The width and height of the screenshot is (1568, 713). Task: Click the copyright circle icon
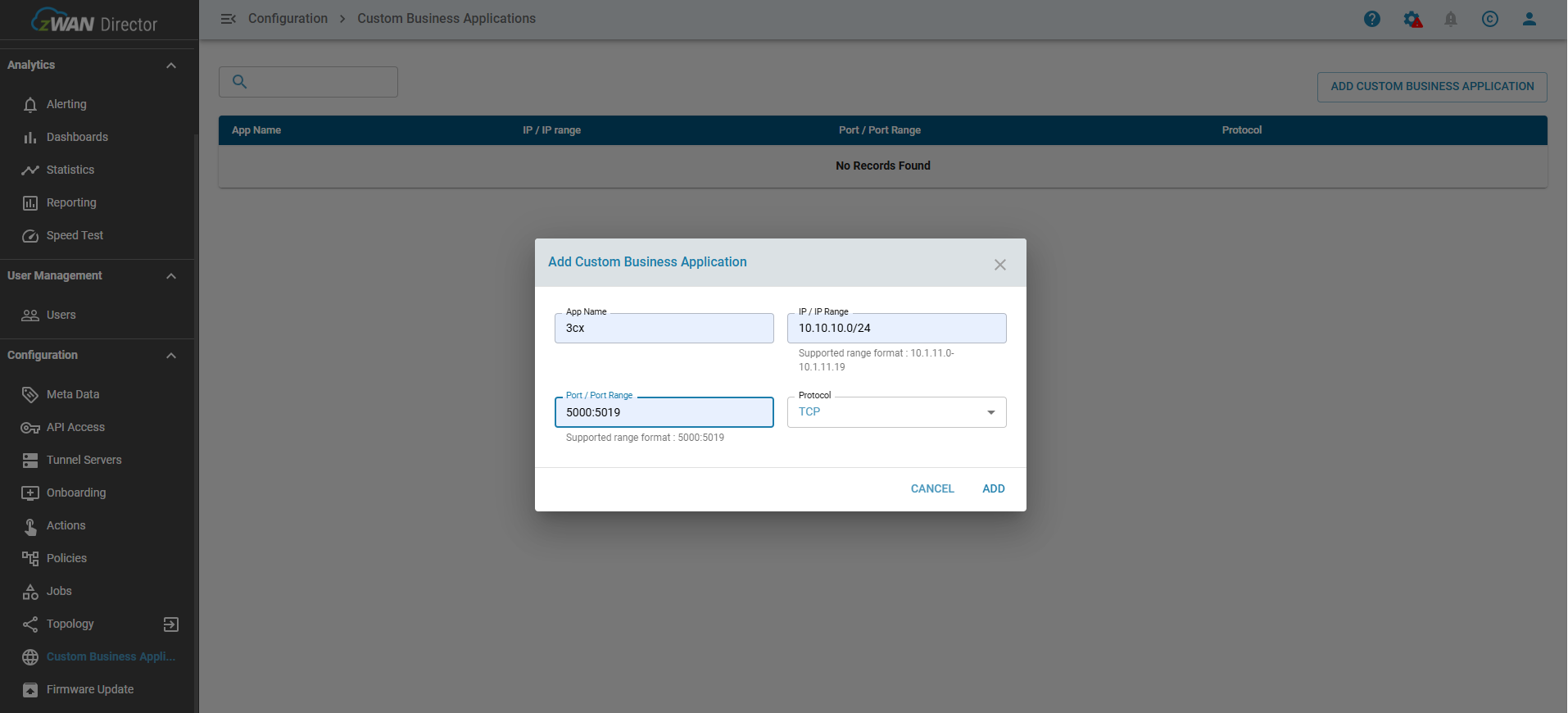click(x=1490, y=19)
